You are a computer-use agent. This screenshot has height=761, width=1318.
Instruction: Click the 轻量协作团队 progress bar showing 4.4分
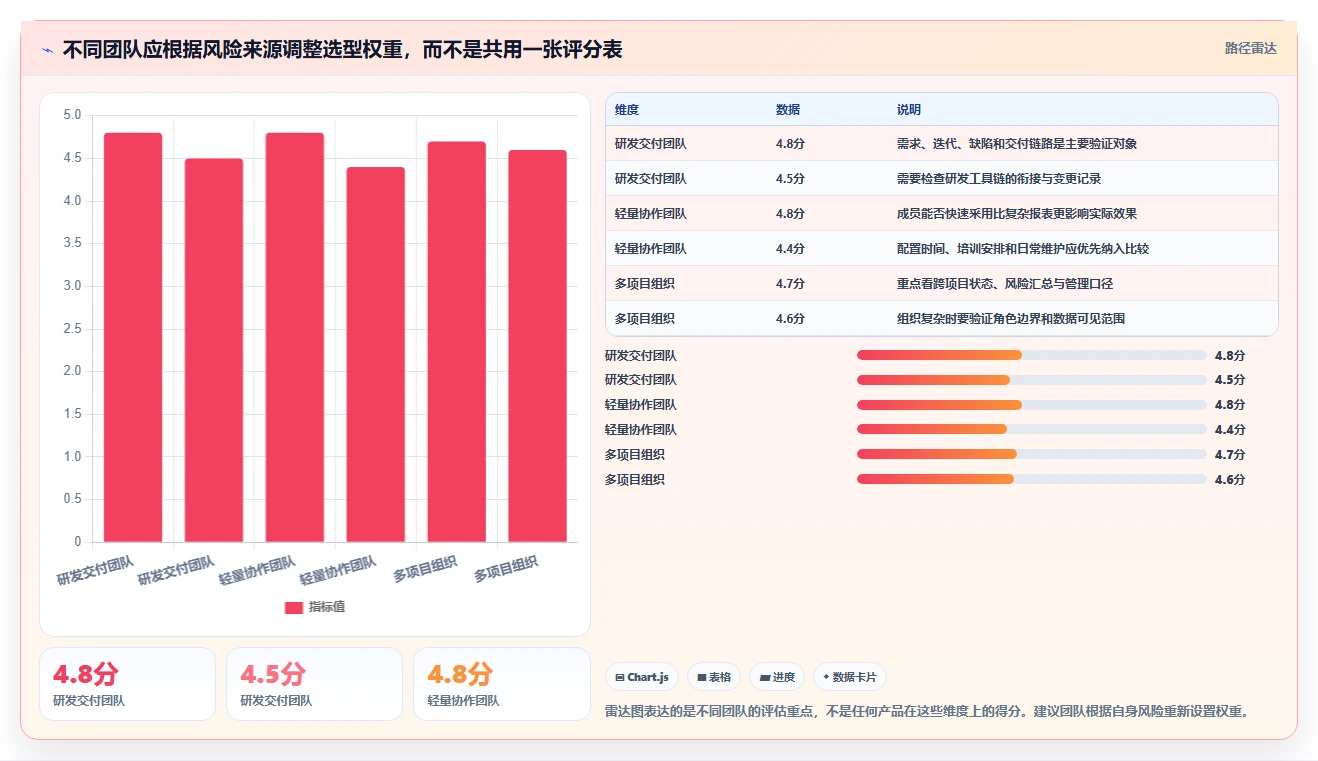point(1032,429)
